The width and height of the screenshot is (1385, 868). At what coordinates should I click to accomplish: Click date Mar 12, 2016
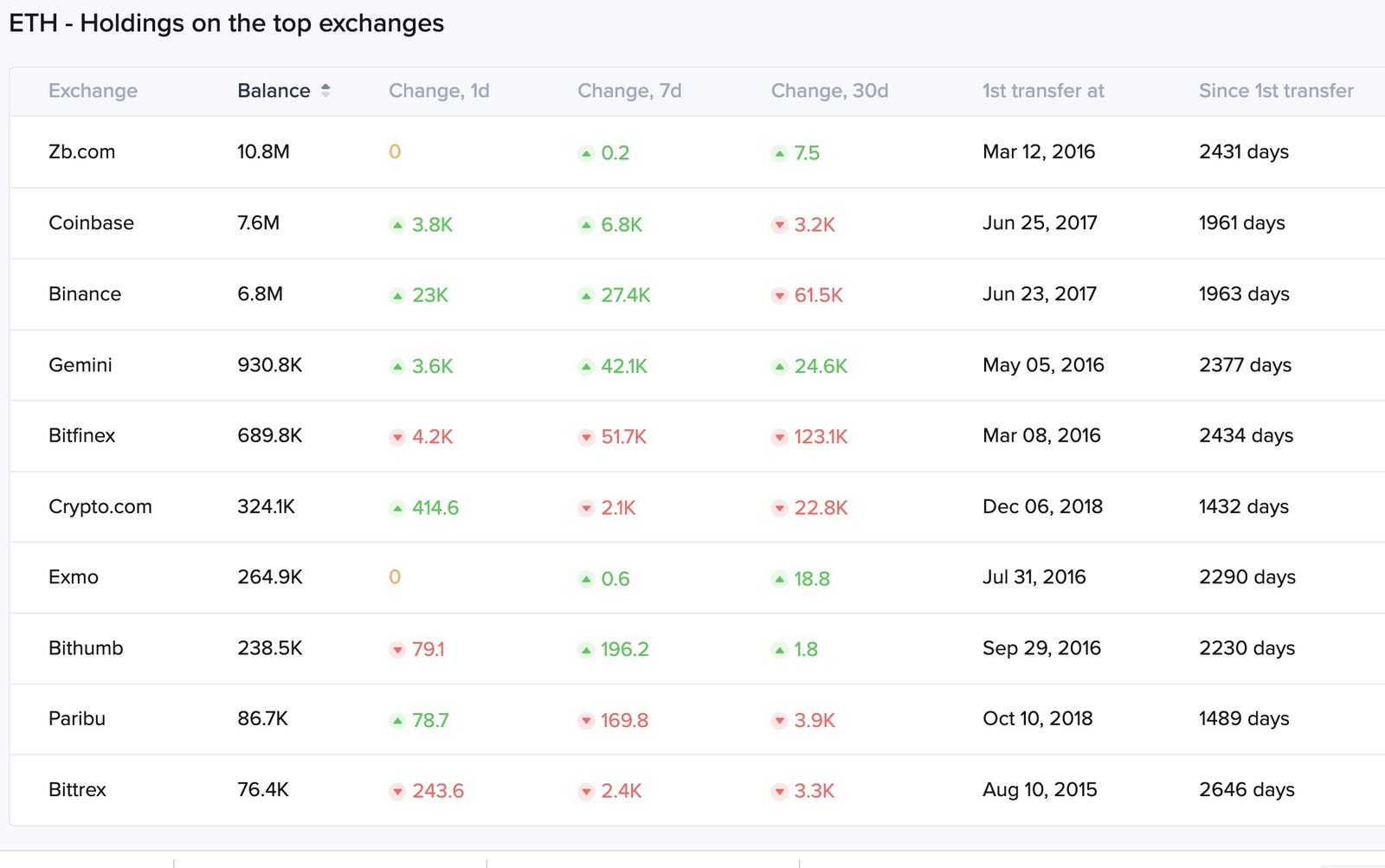tap(1039, 151)
